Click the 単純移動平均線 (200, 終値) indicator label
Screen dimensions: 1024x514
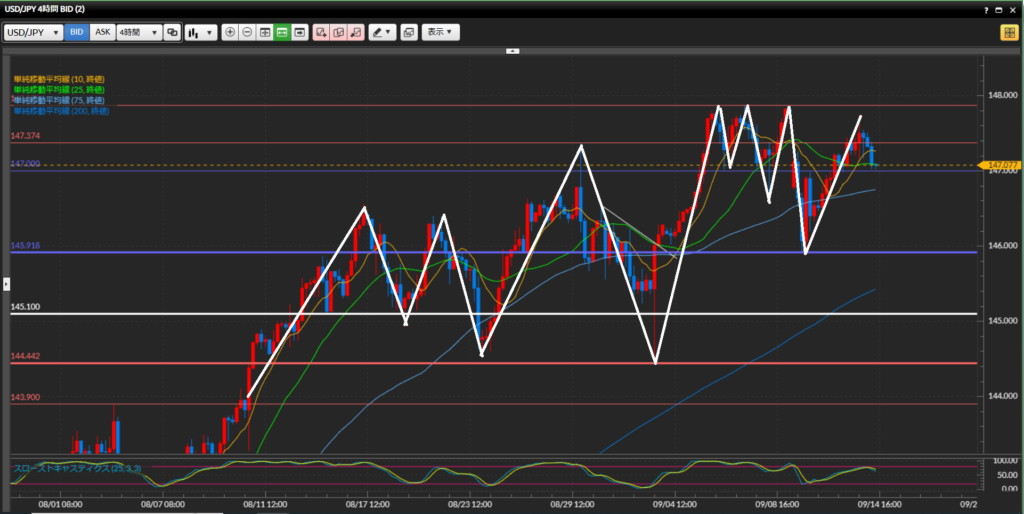click(60, 110)
